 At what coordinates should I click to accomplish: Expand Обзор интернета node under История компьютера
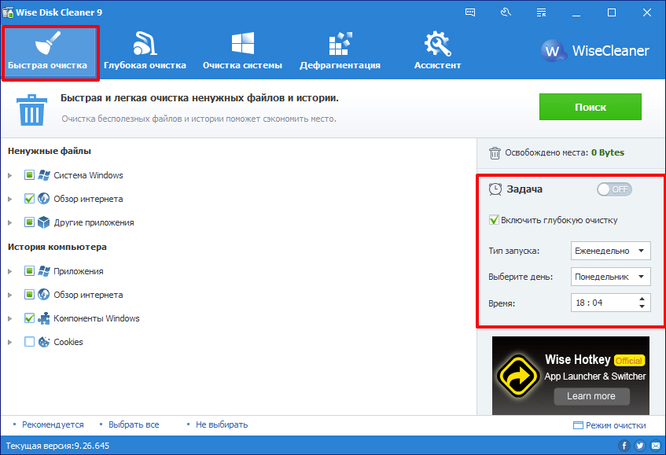10,294
